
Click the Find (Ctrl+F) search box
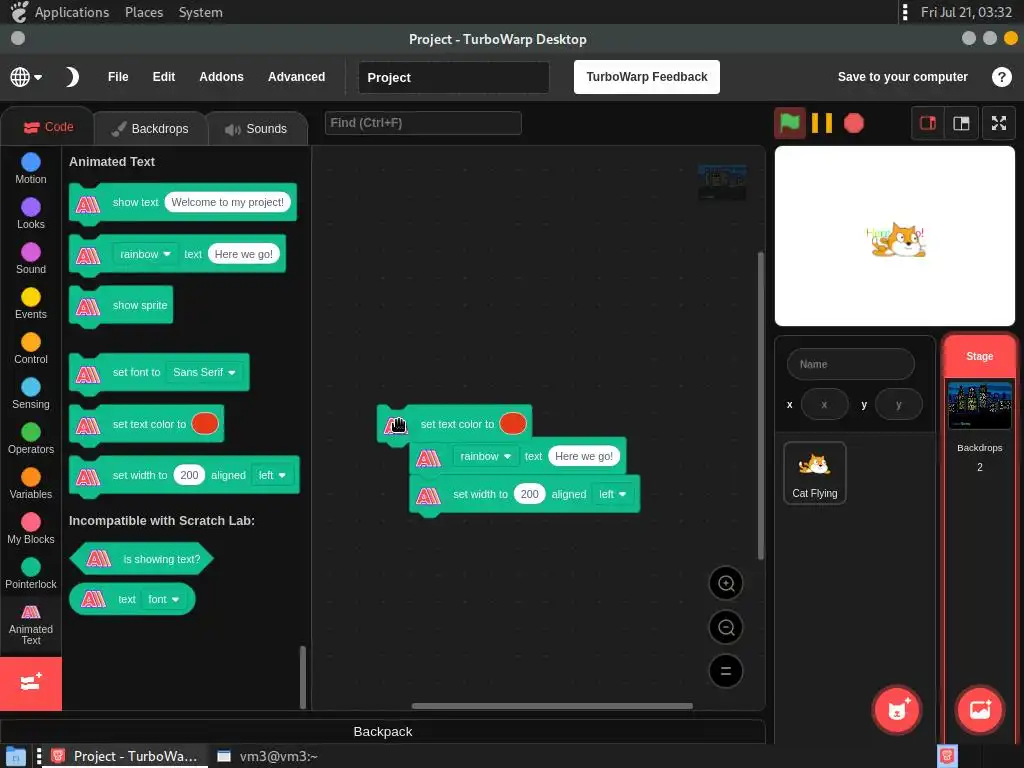tap(423, 123)
